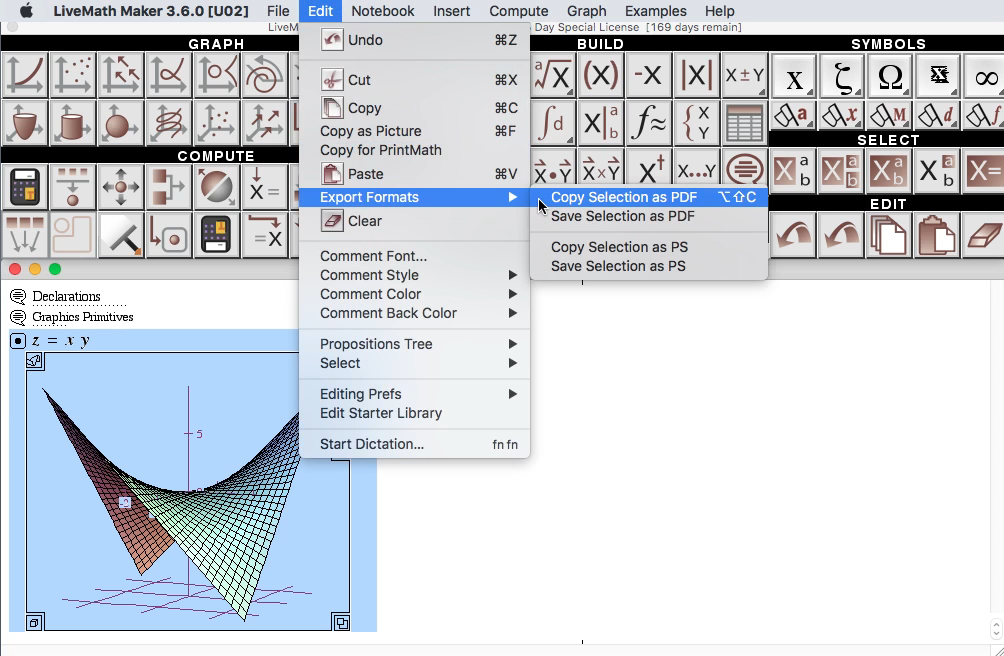The height and width of the screenshot is (656, 1004).
Task: Click the paste clipboard icon in EDIT palette
Action: click(x=937, y=236)
